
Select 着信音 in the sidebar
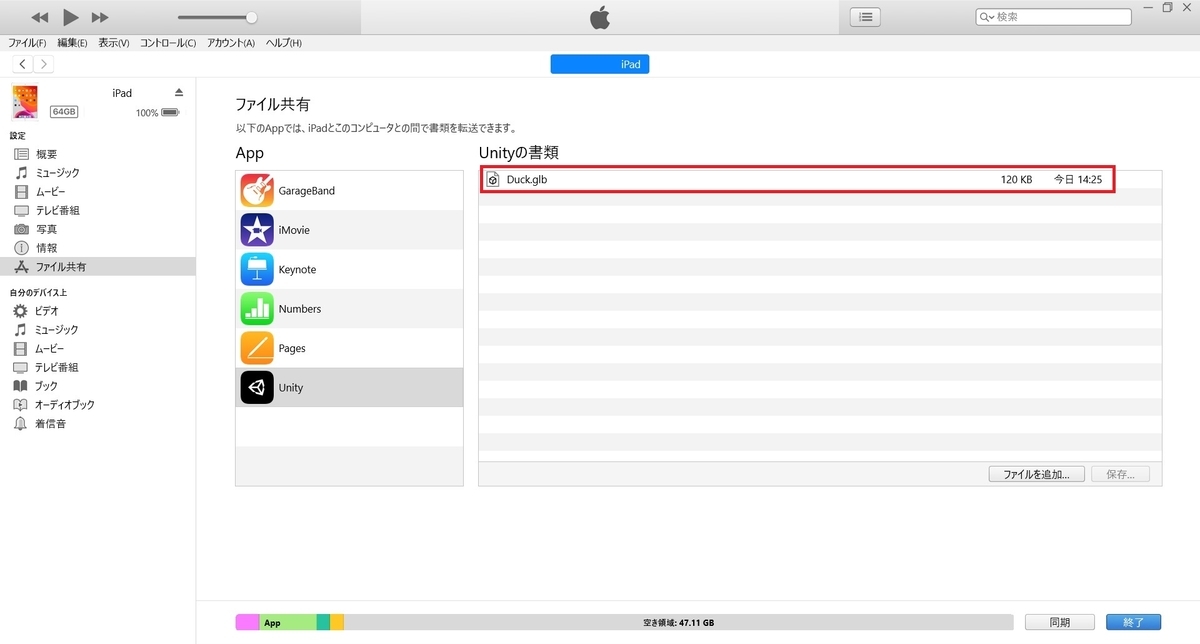click(x=50, y=424)
